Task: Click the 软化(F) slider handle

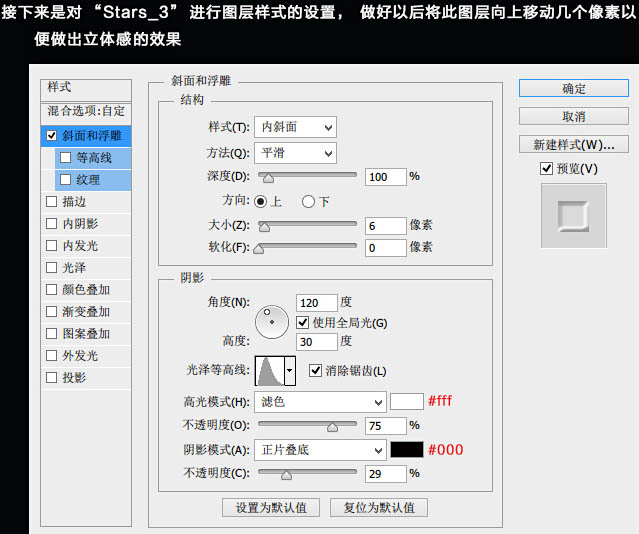Action: click(258, 249)
